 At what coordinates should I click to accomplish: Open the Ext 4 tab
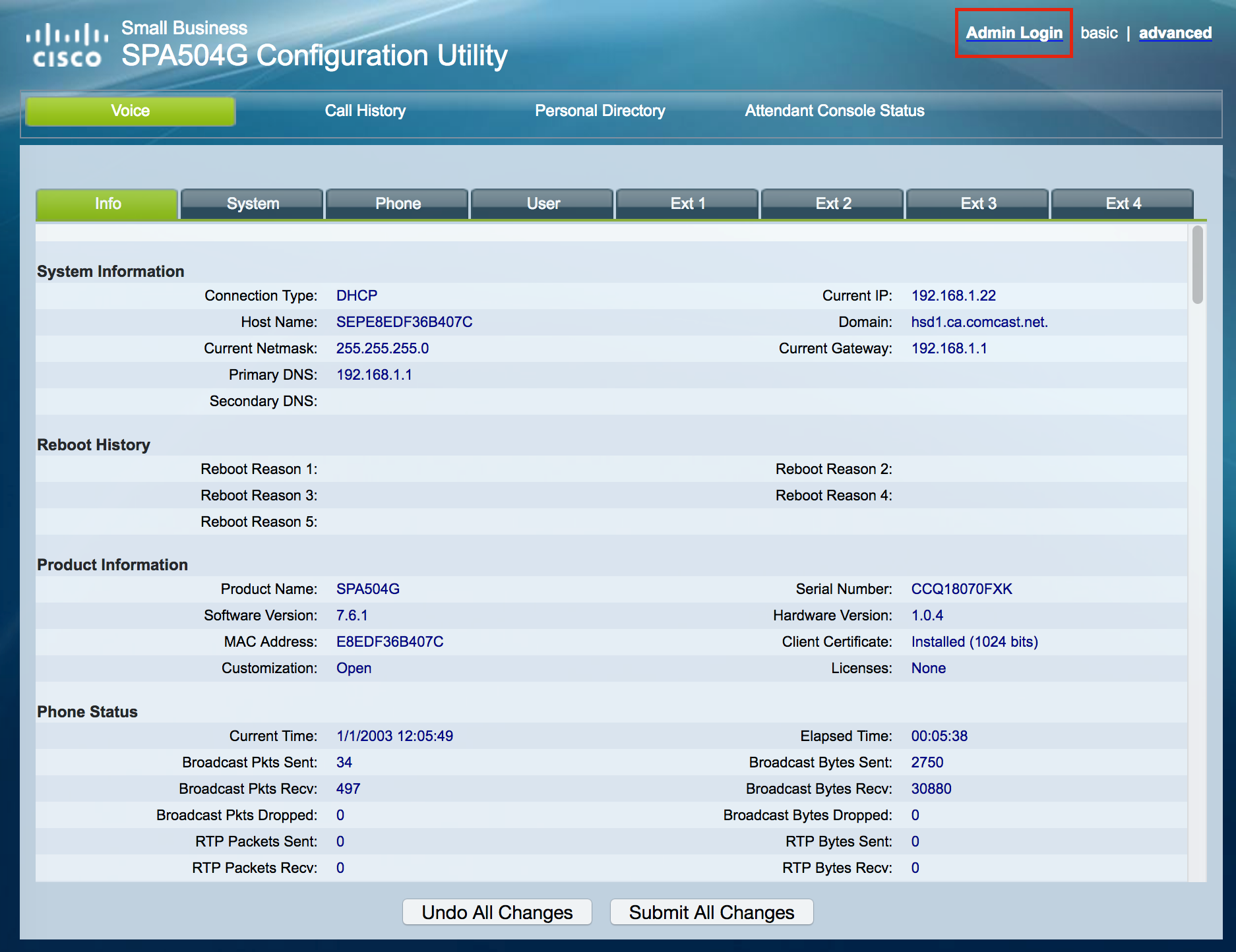(1123, 204)
